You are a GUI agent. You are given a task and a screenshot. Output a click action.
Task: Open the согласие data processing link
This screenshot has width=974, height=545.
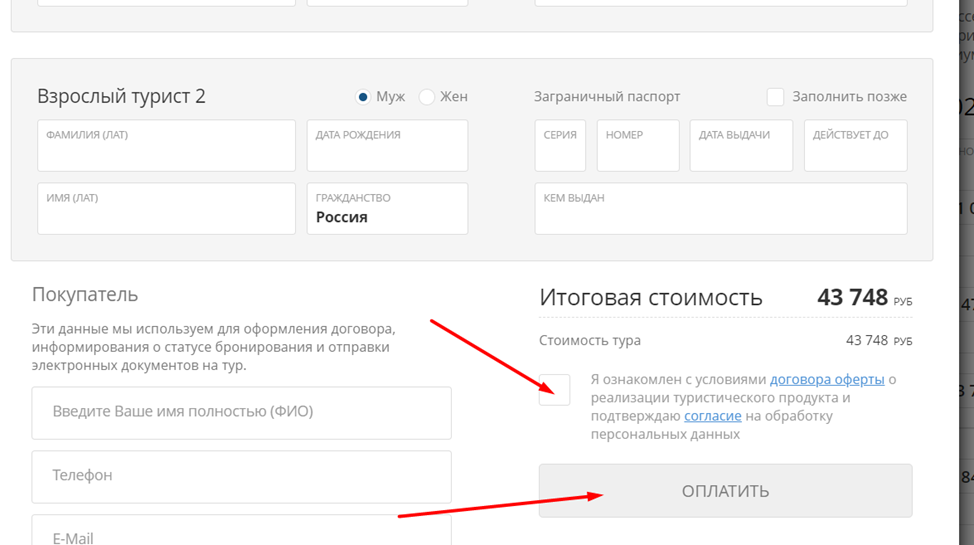(712, 416)
